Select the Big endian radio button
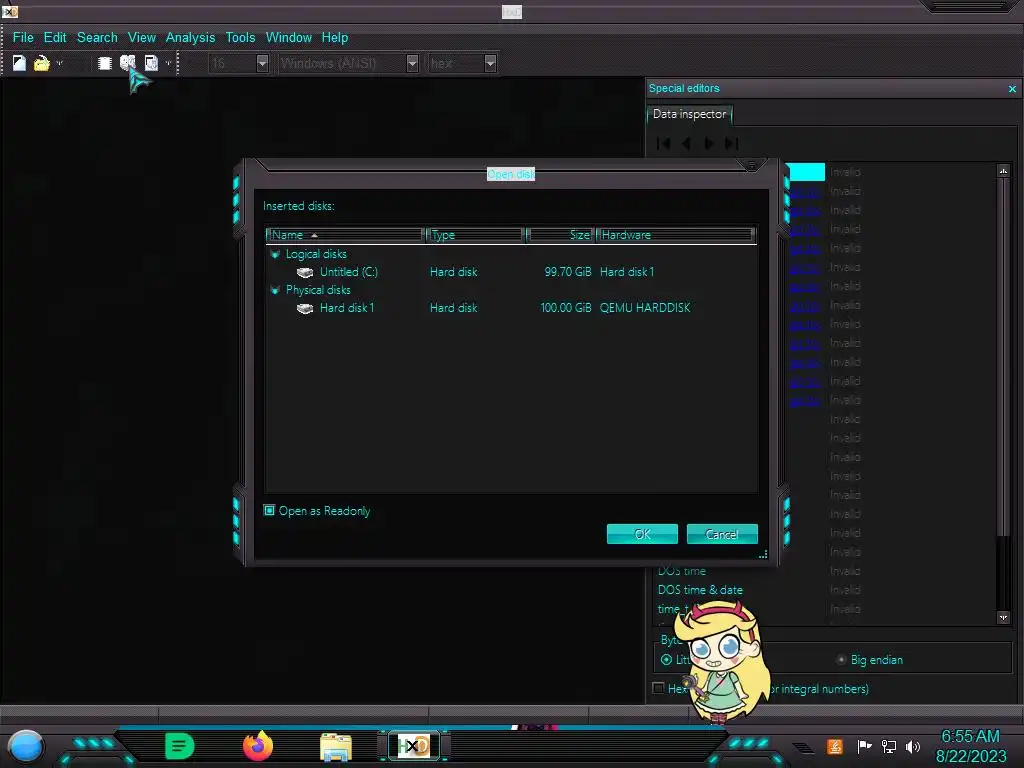Screen dimensions: 1024x768 (842, 660)
